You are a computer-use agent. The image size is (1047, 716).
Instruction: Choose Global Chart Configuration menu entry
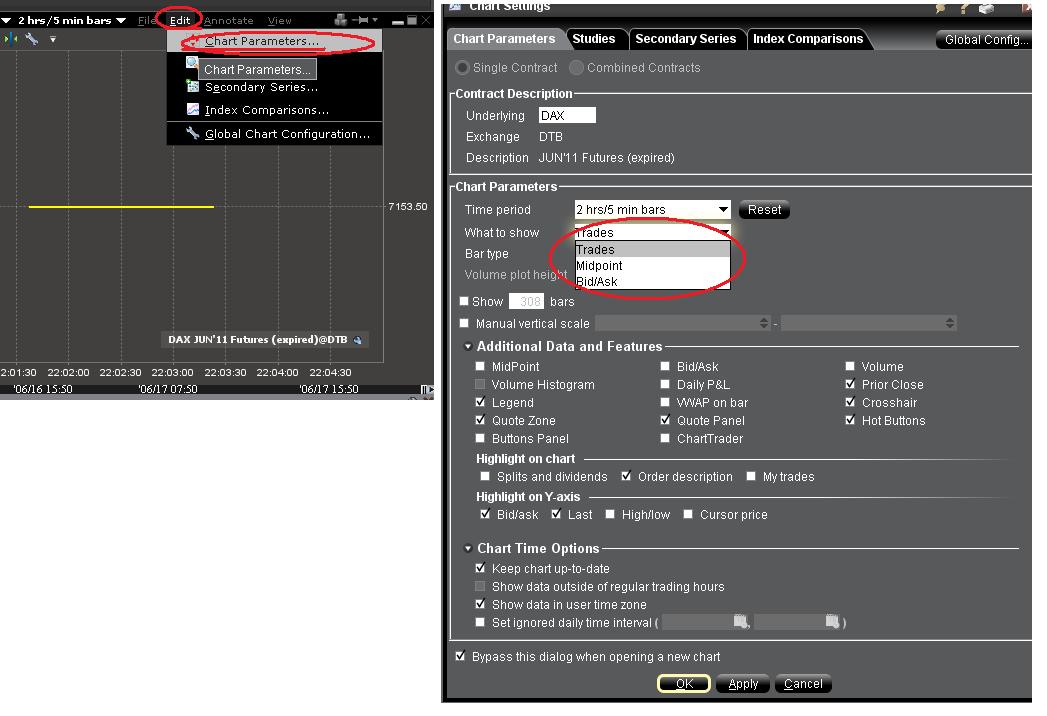click(x=274, y=134)
